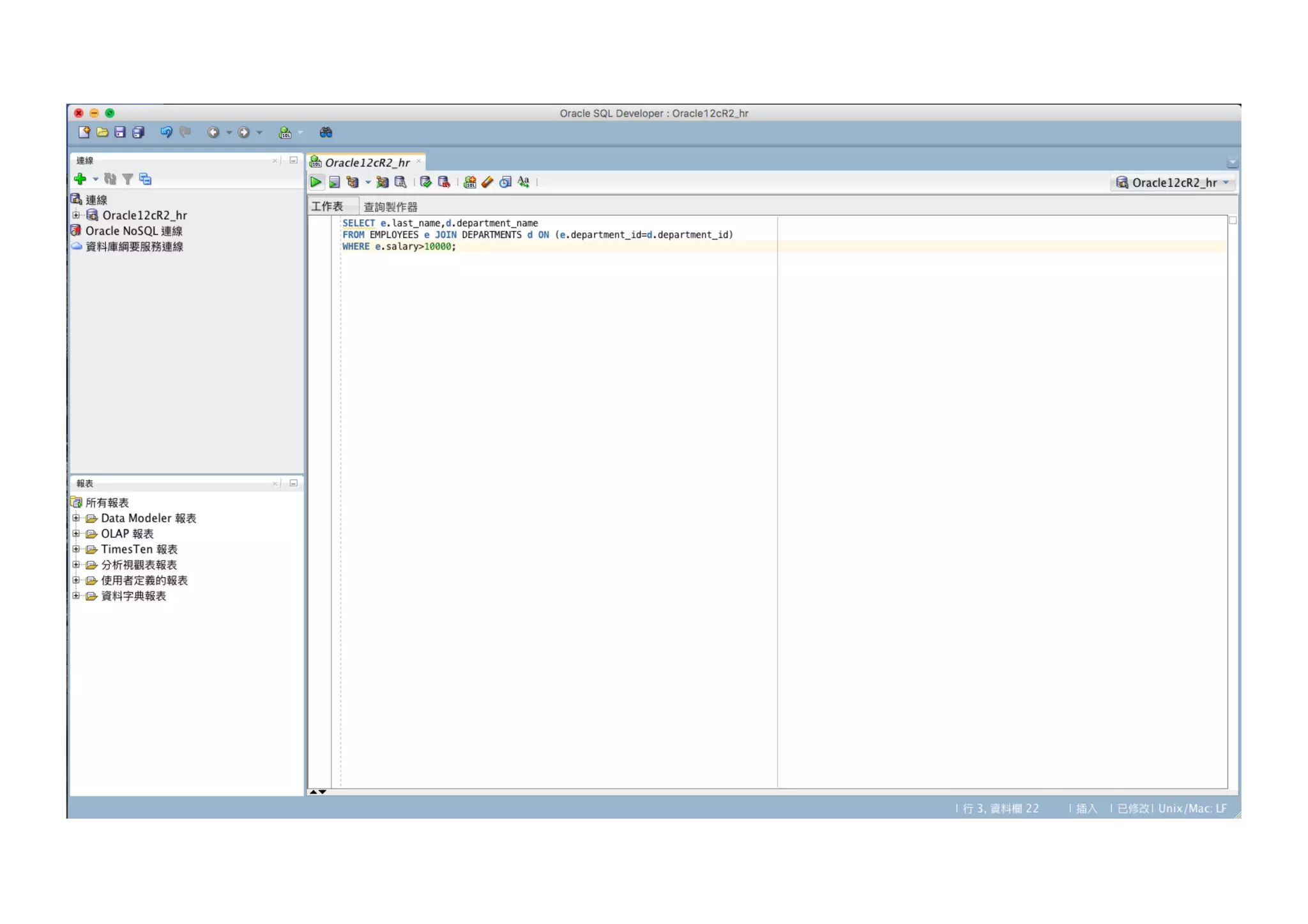Select Oracle NoSQL 連線 in the tree
Viewport: 1308px width, 924px height.
(133, 231)
